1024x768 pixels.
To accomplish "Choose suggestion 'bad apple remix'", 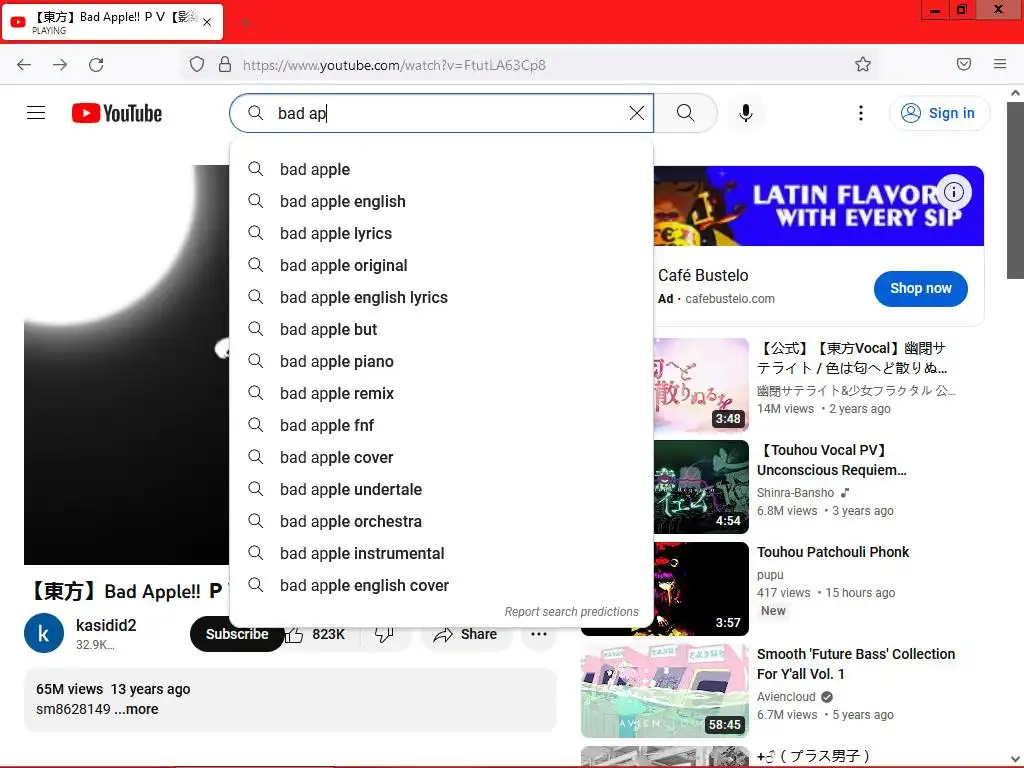I will click(x=441, y=393).
